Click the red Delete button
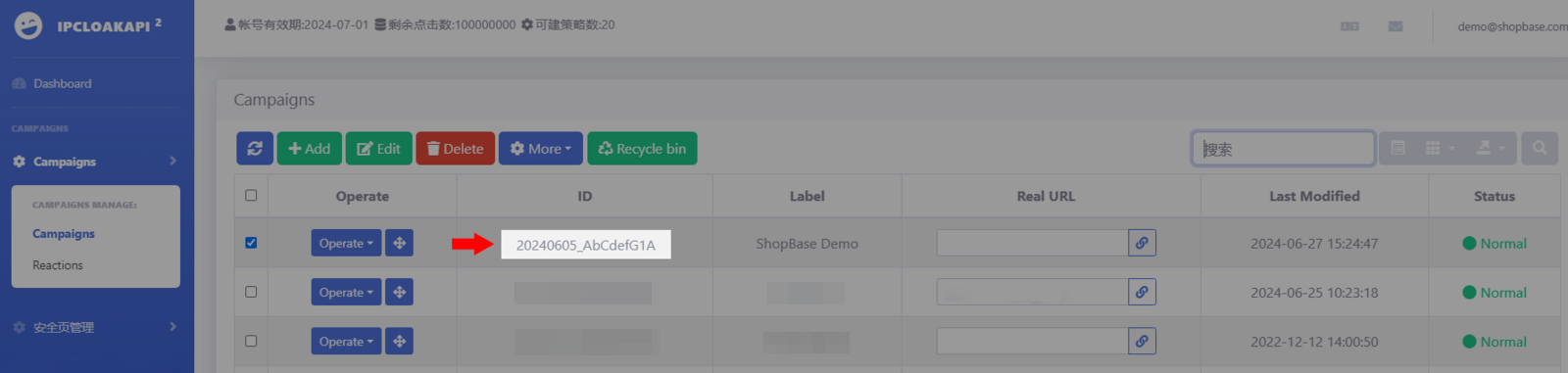Viewport: 1568px width, 373px height. tap(456, 149)
